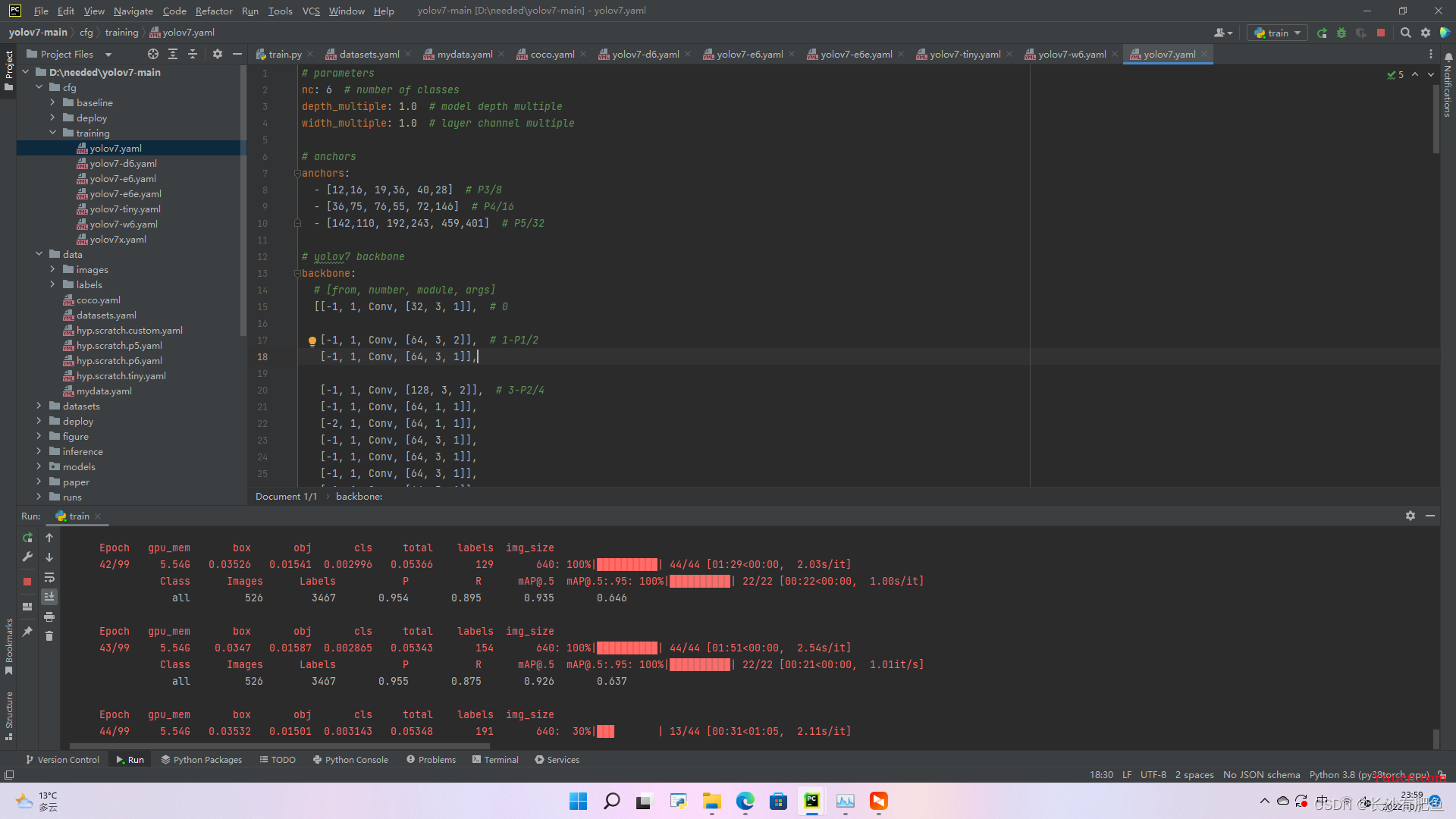1456x819 pixels.
Task: Open the train run configuration dropdown
Action: point(1278,33)
